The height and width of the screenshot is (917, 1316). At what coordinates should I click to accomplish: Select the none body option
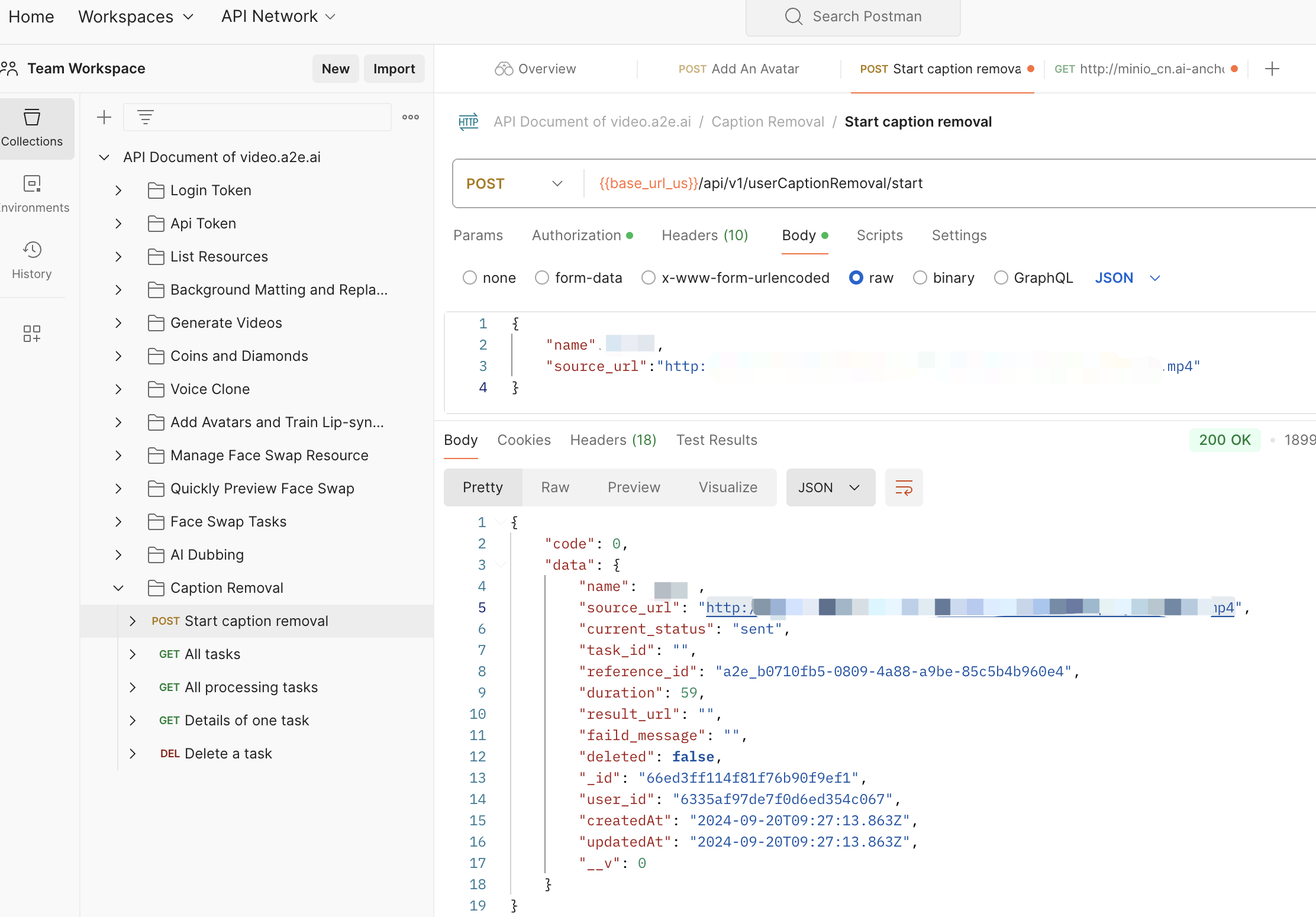470,277
